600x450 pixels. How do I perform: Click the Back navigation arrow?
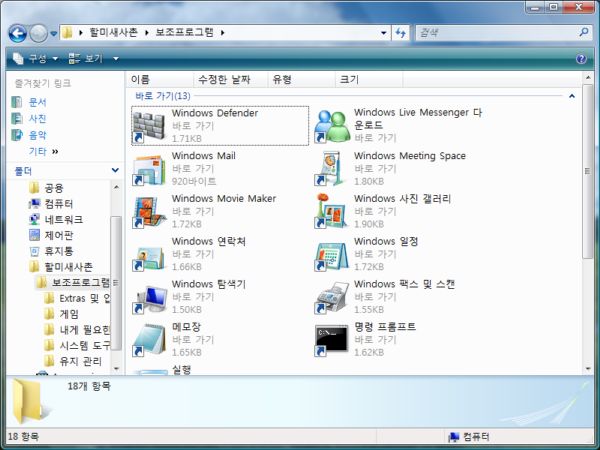[x=17, y=33]
